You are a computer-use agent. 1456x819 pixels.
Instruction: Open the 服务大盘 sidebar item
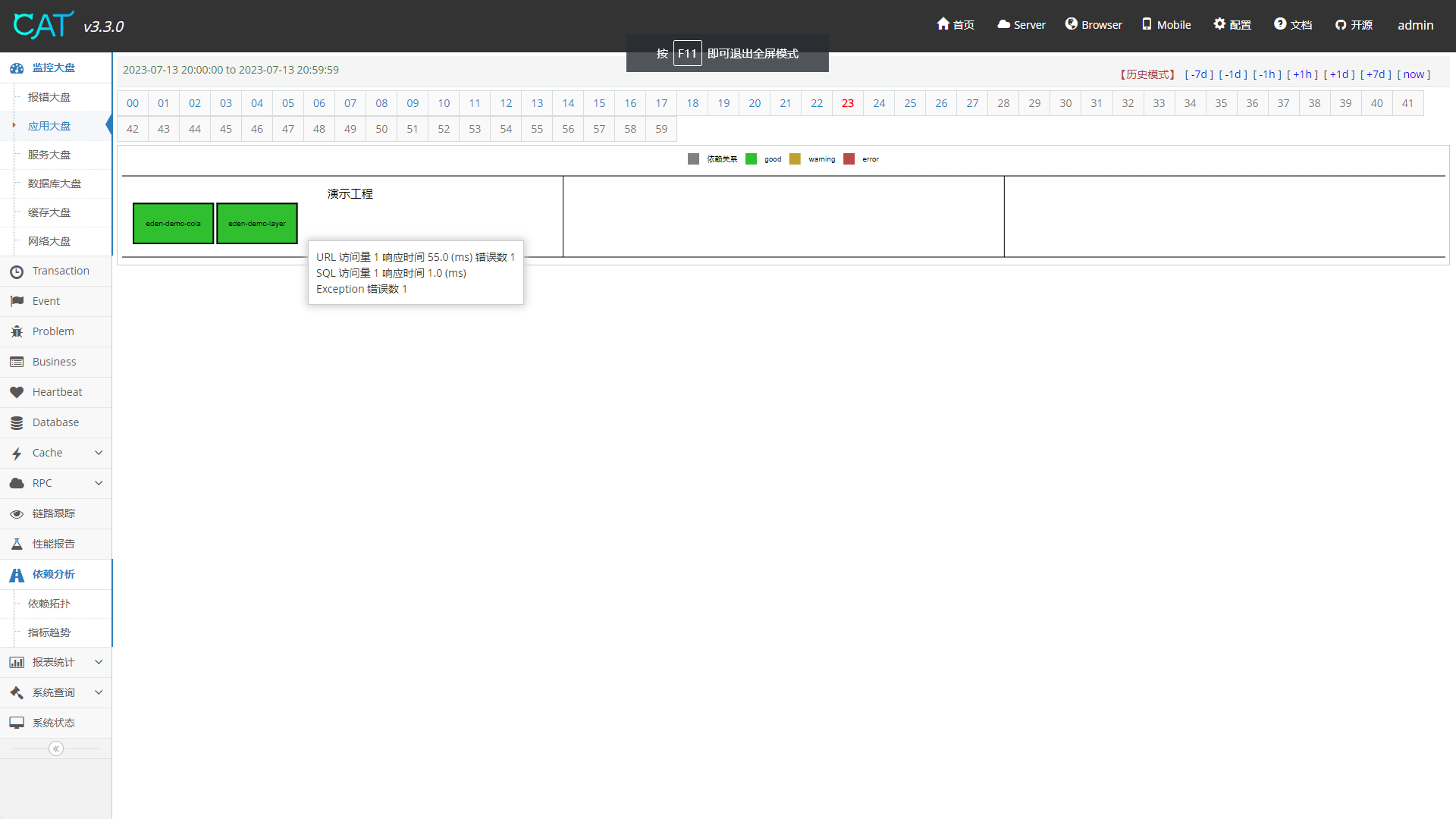[x=49, y=155]
